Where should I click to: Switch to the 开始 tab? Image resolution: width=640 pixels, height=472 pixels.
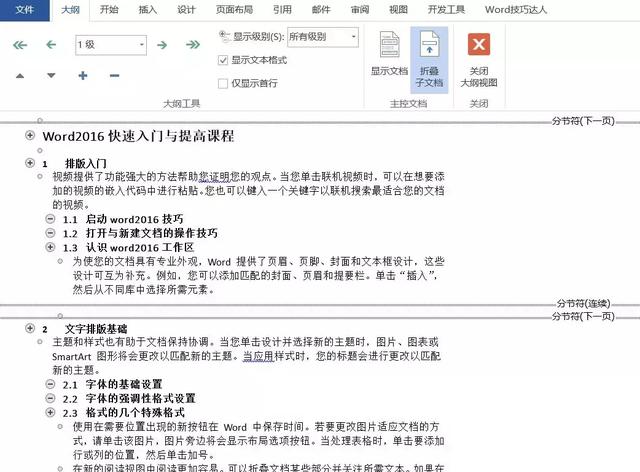click(x=109, y=10)
